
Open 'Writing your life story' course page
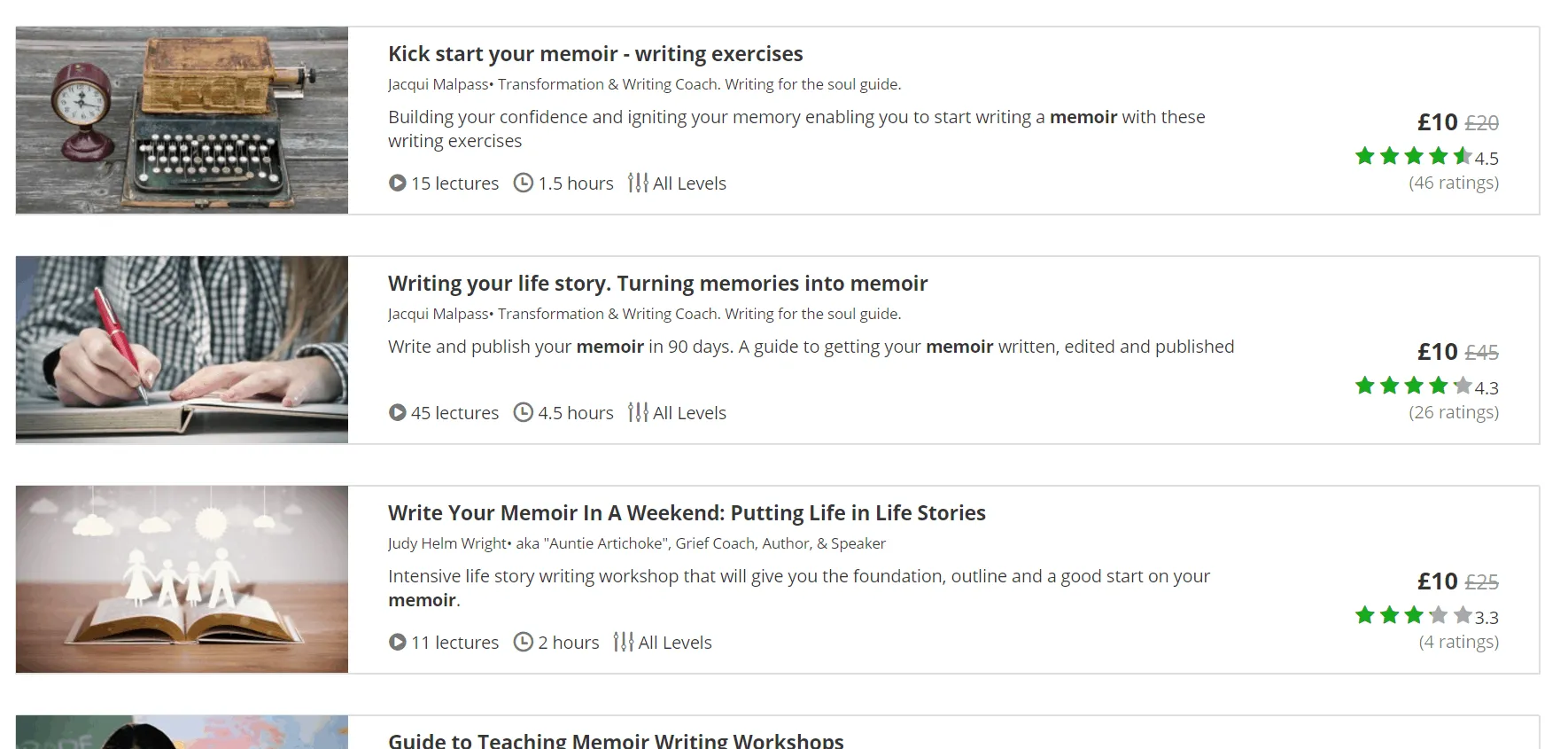point(657,283)
